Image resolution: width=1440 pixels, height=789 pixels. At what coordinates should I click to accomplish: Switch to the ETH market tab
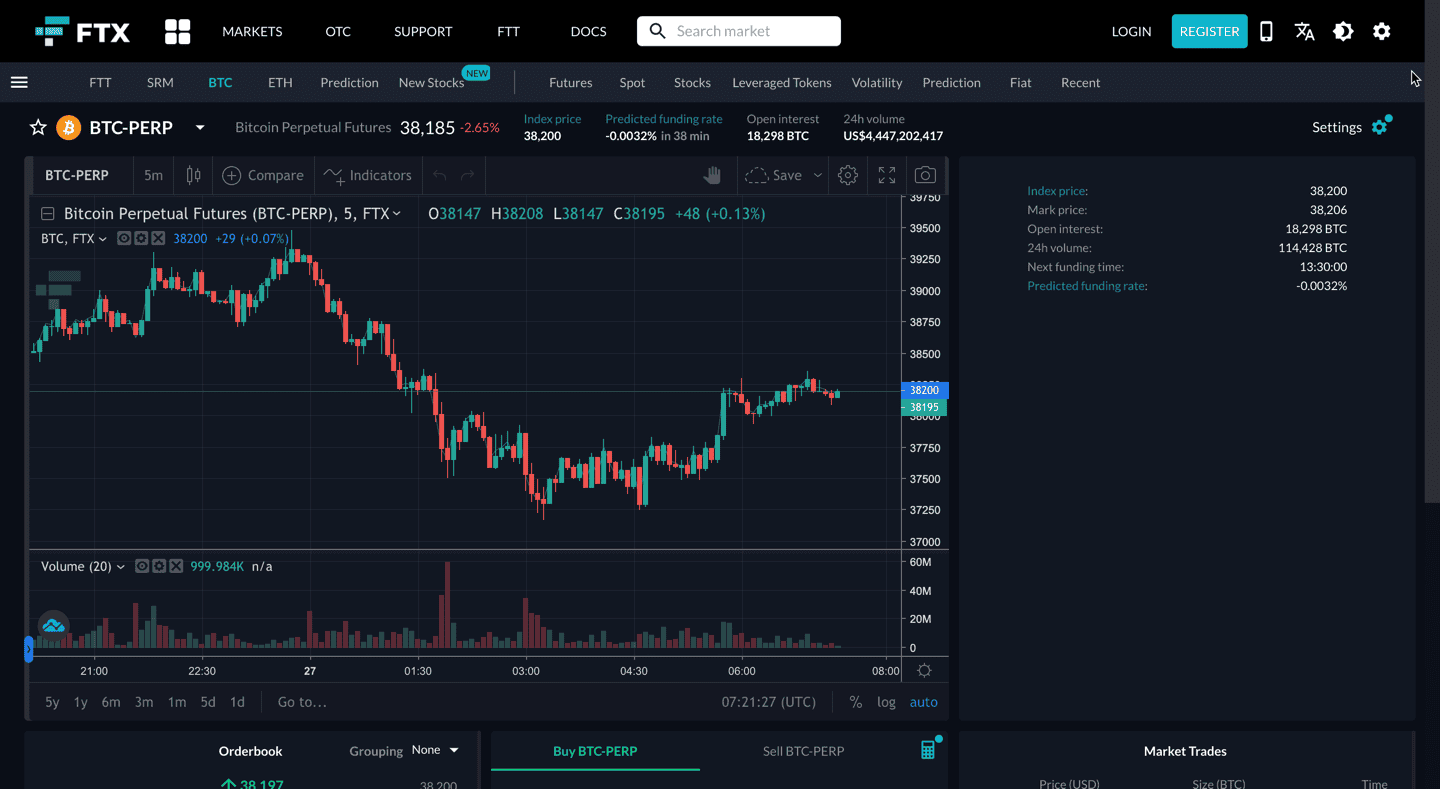point(280,82)
